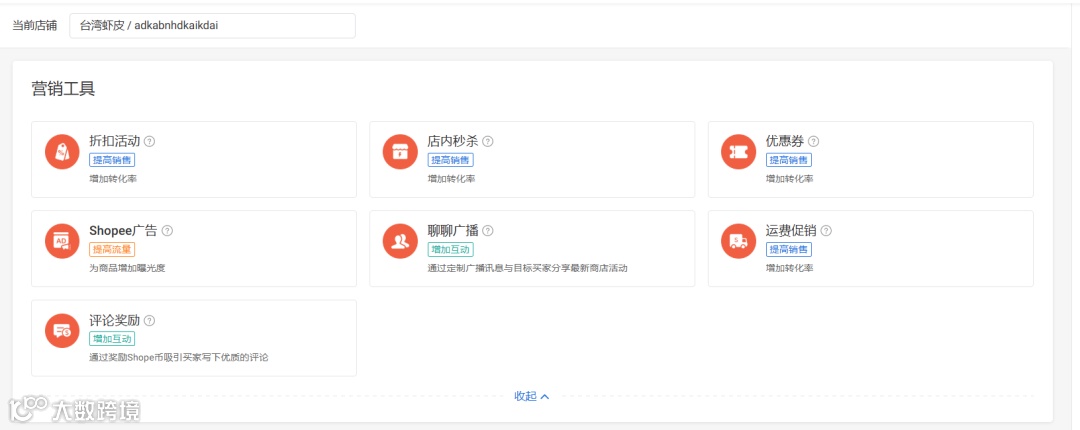This screenshot has width=1080, height=430.
Task: Open the 评论奖励 comment icon
Action: point(62,331)
